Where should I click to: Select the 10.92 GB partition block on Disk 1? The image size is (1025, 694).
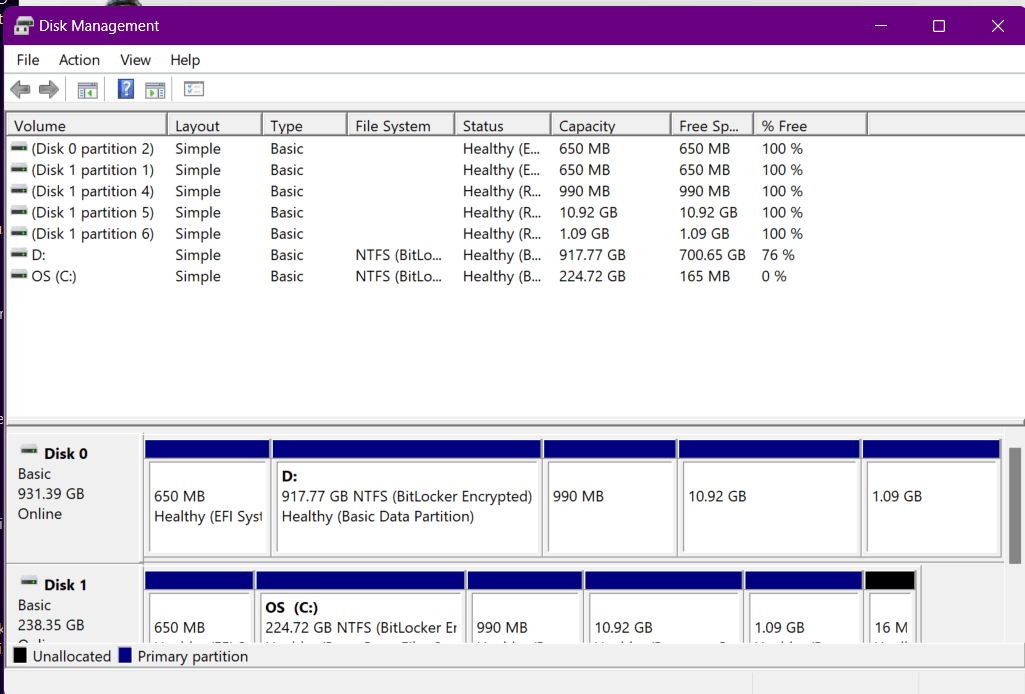(x=664, y=608)
